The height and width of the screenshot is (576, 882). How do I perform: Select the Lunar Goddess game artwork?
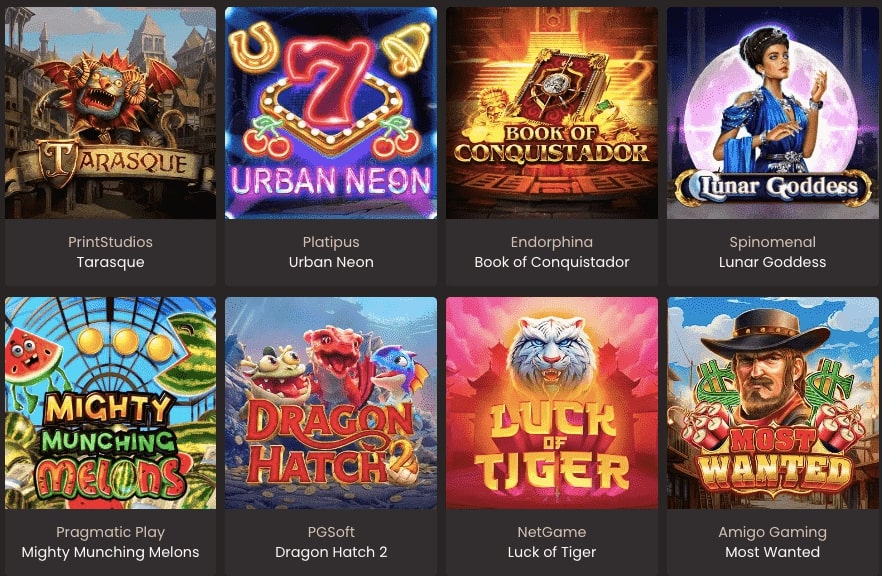tap(772, 112)
